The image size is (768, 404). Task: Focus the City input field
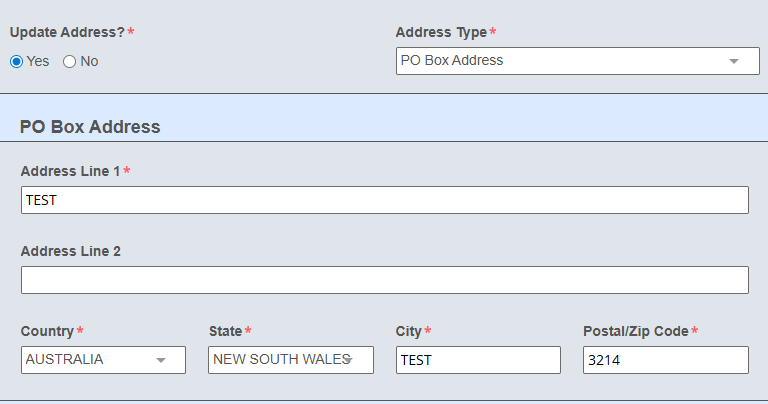[478, 360]
